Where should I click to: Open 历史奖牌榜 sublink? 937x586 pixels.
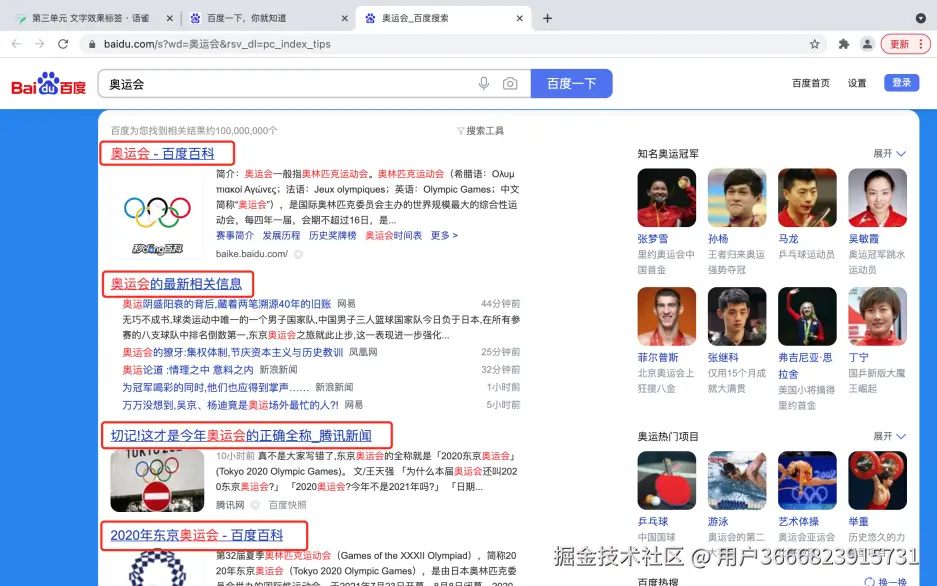(333, 235)
